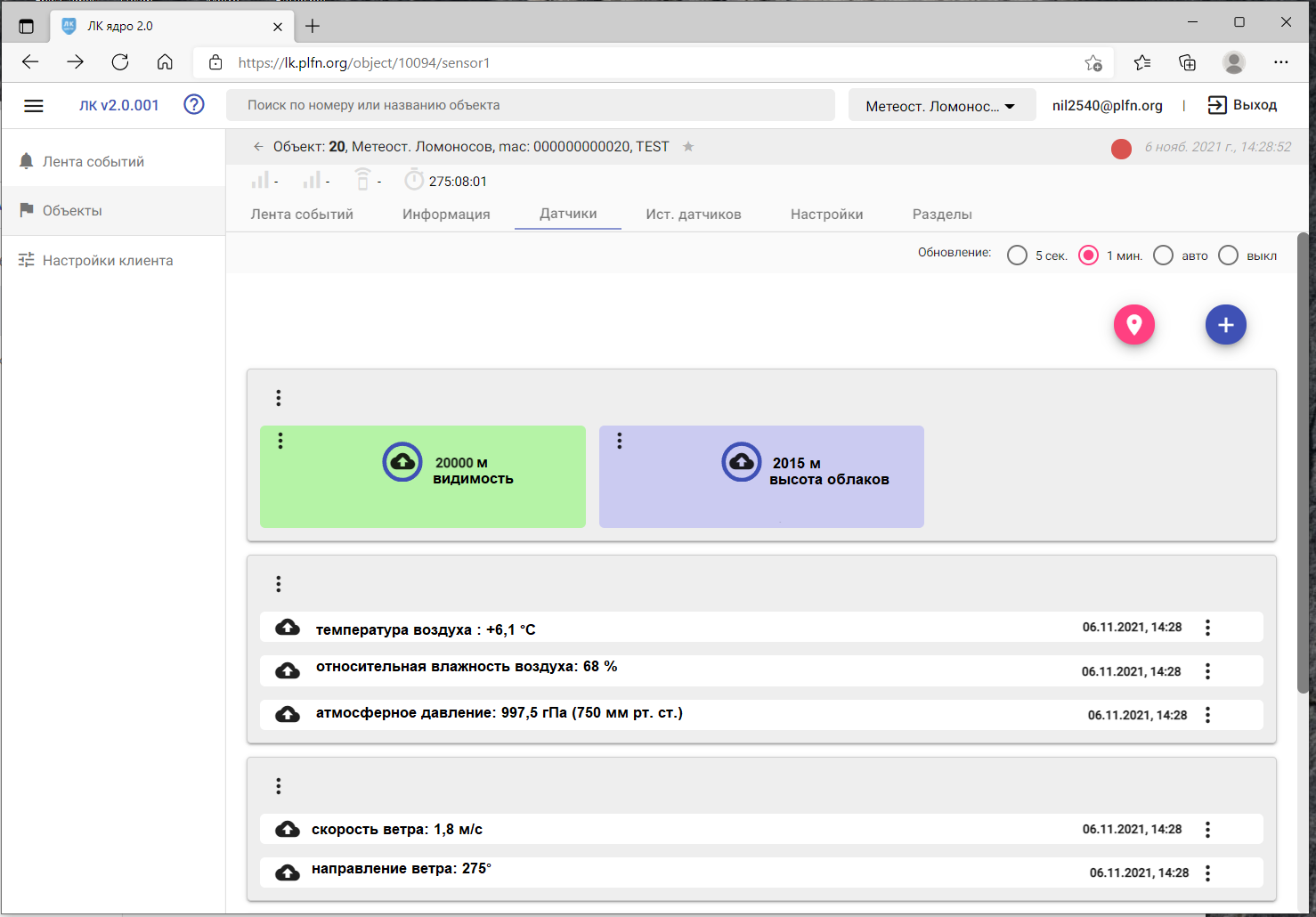This screenshot has width=1316, height=917.
Task: Open browser favorites list
Action: (1142, 62)
